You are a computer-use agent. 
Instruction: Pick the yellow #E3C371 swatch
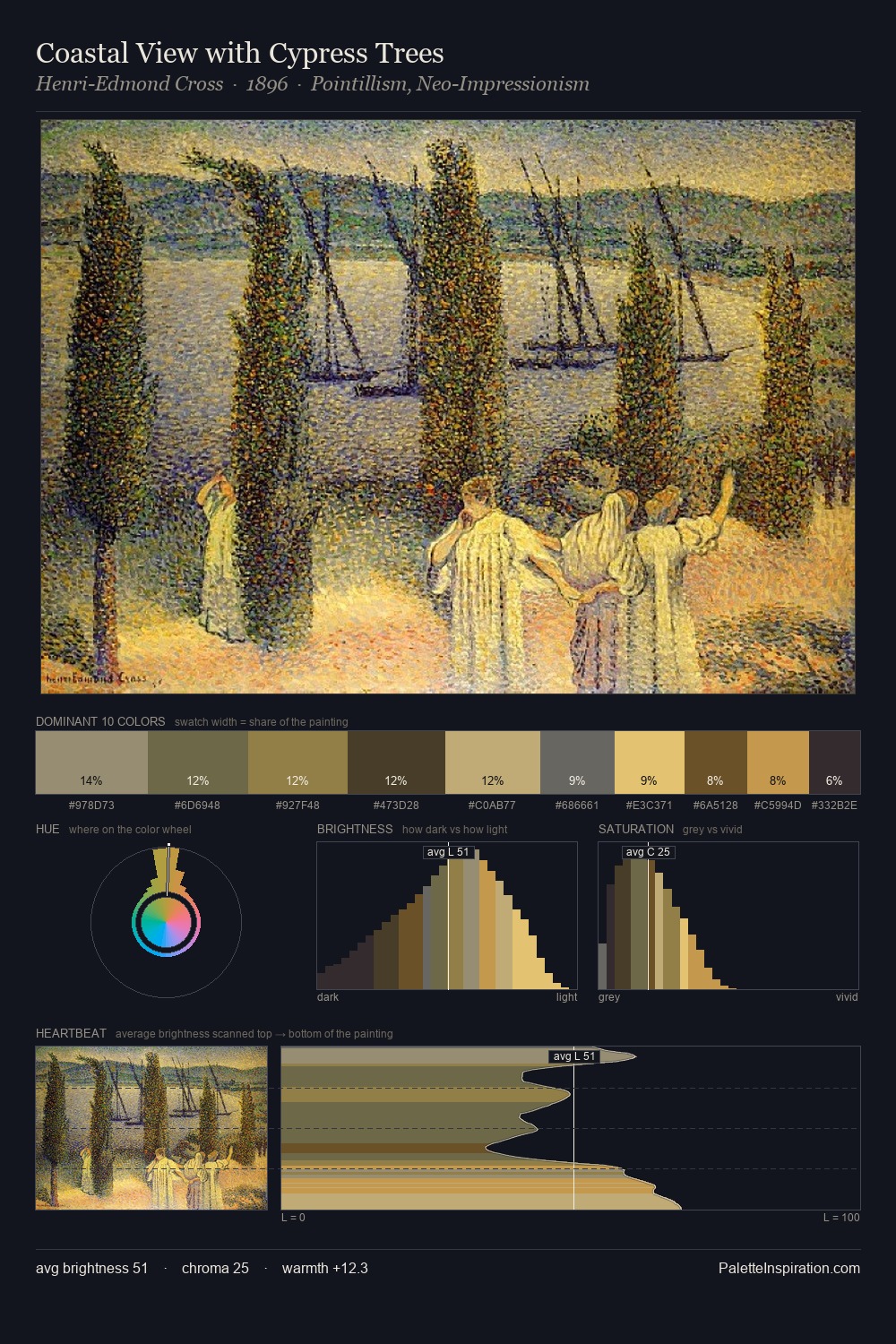tap(650, 762)
